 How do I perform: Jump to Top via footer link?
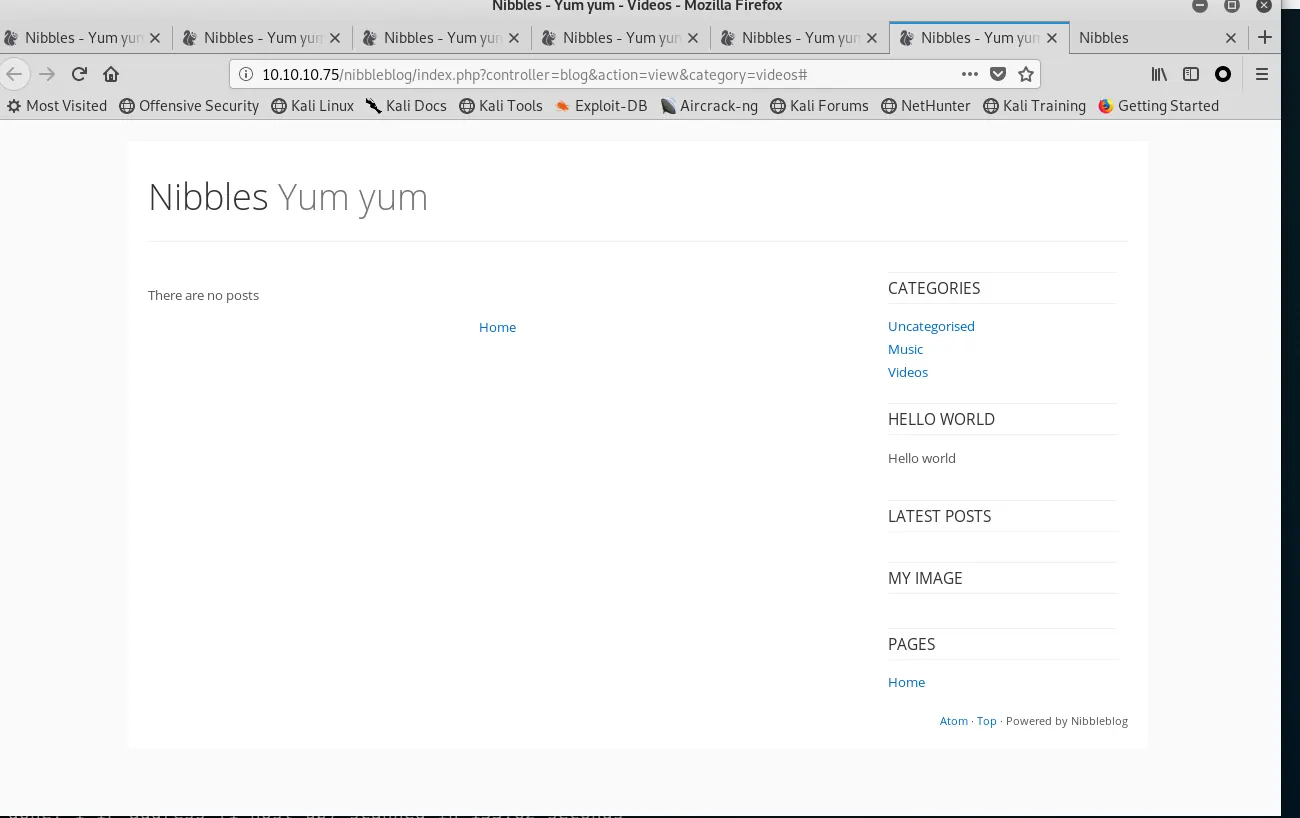pos(987,721)
